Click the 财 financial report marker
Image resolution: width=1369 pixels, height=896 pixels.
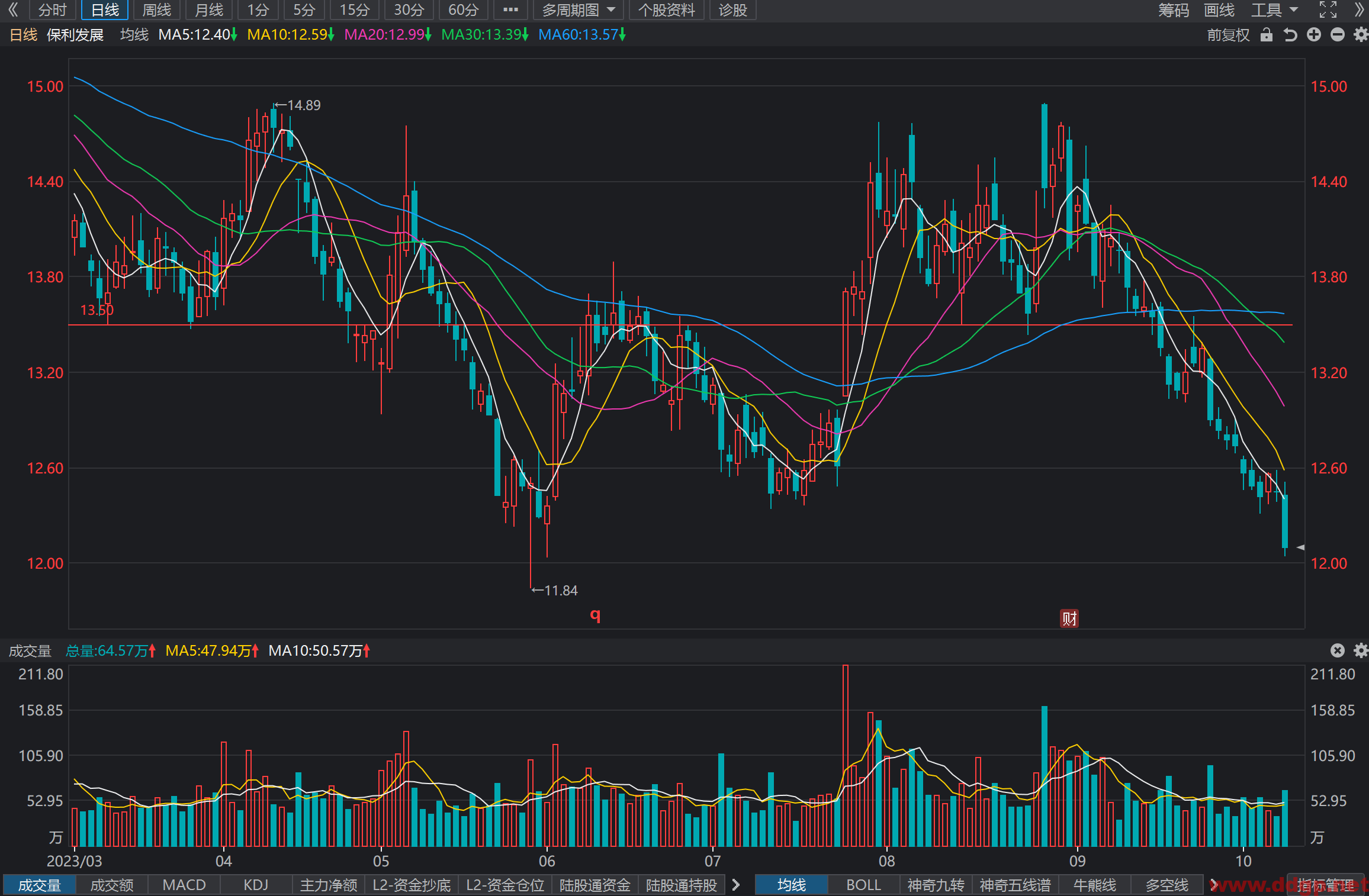[x=1069, y=618]
